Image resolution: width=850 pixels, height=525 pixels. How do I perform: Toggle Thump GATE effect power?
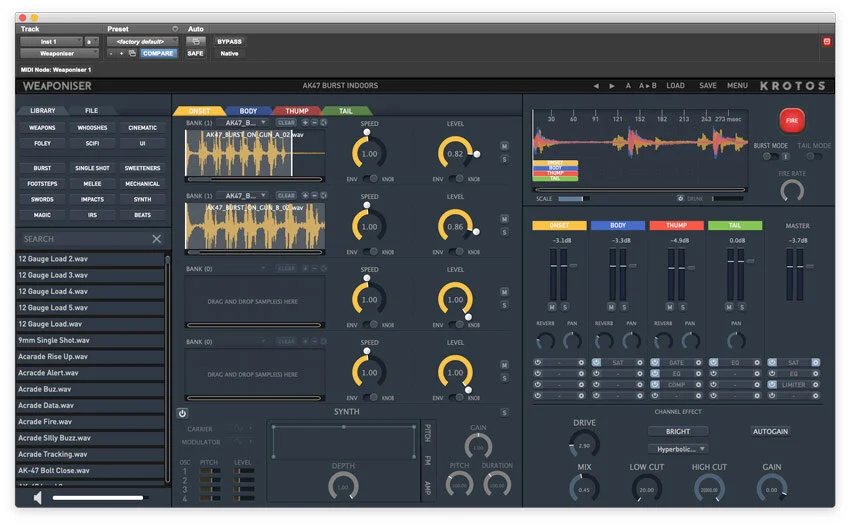point(655,362)
